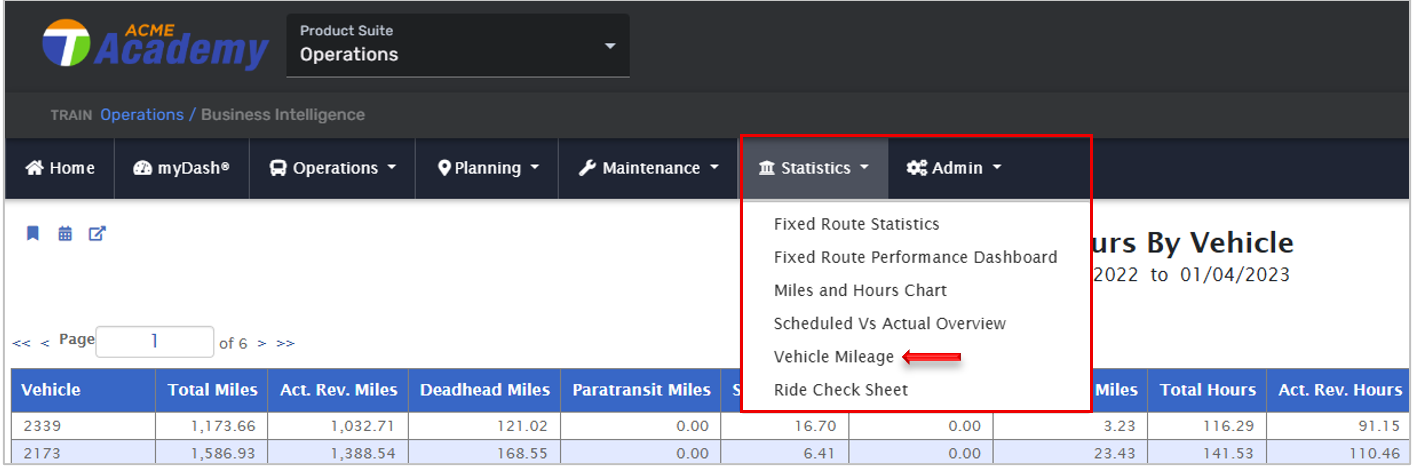Open Fixed Route Performance Dashboard
1419x466 pixels.
coord(915,257)
